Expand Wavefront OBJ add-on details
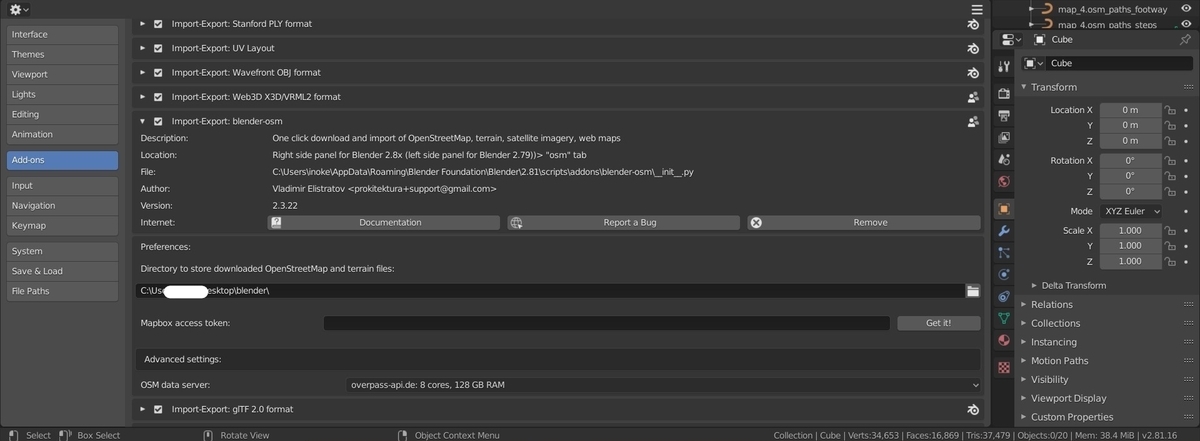This screenshot has width=1200, height=441. (x=142, y=73)
